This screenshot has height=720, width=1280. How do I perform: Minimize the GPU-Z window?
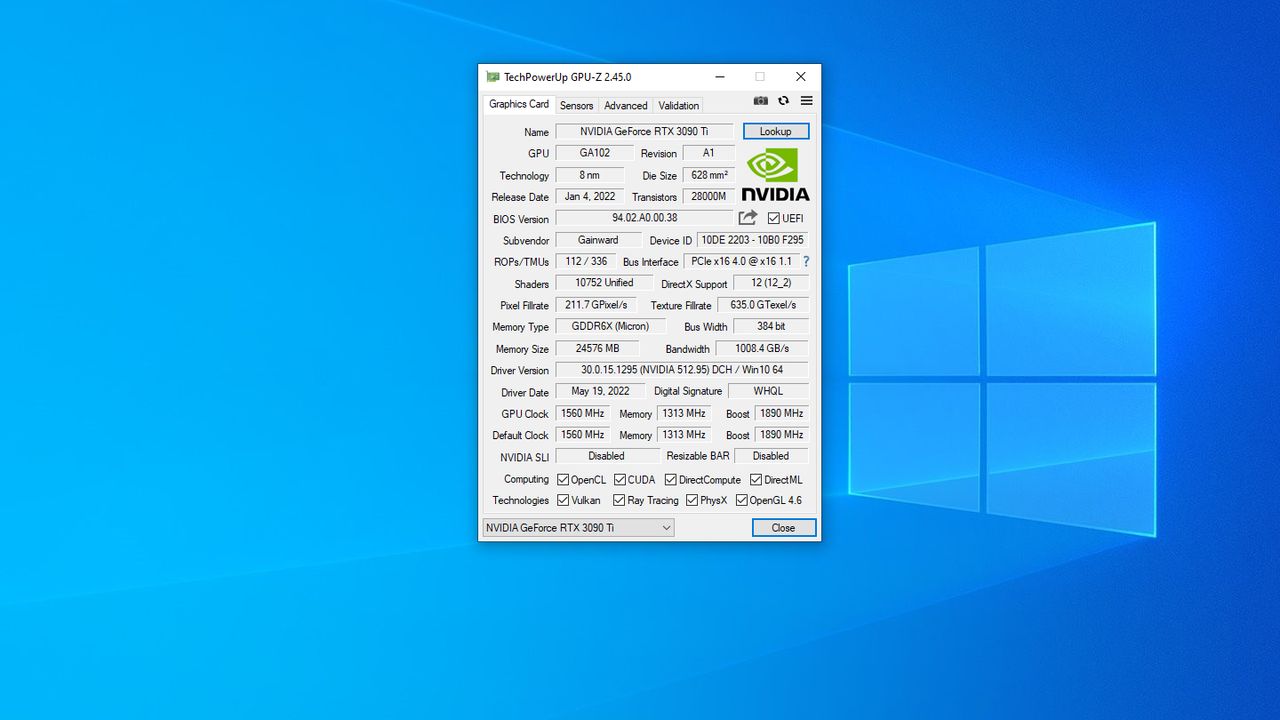pyautogui.click(x=720, y=77)
